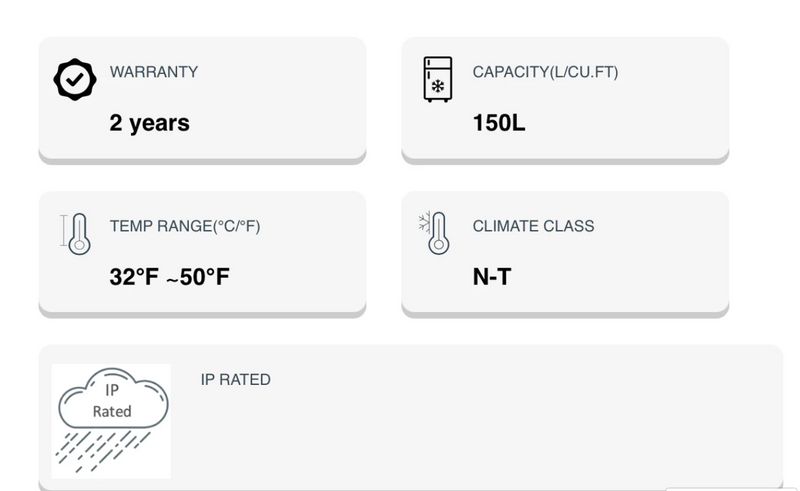Click the refrigerator capacity icon
This screenshot has width=800, height=491.
coord(438,79)
